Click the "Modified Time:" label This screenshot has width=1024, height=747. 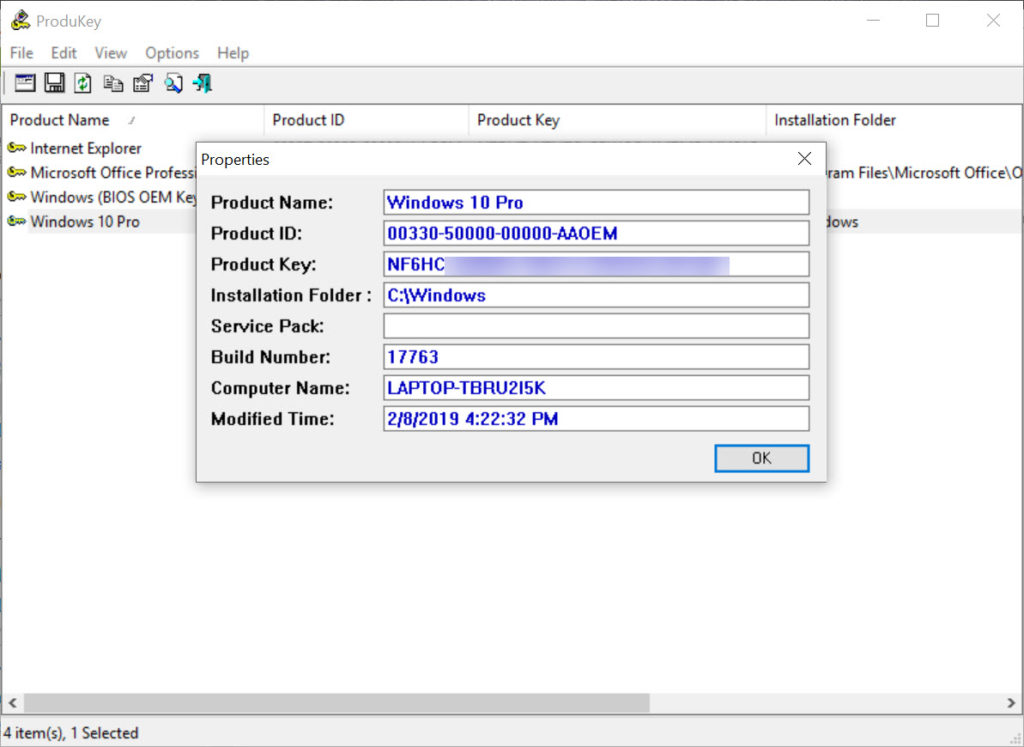point(272,419)
